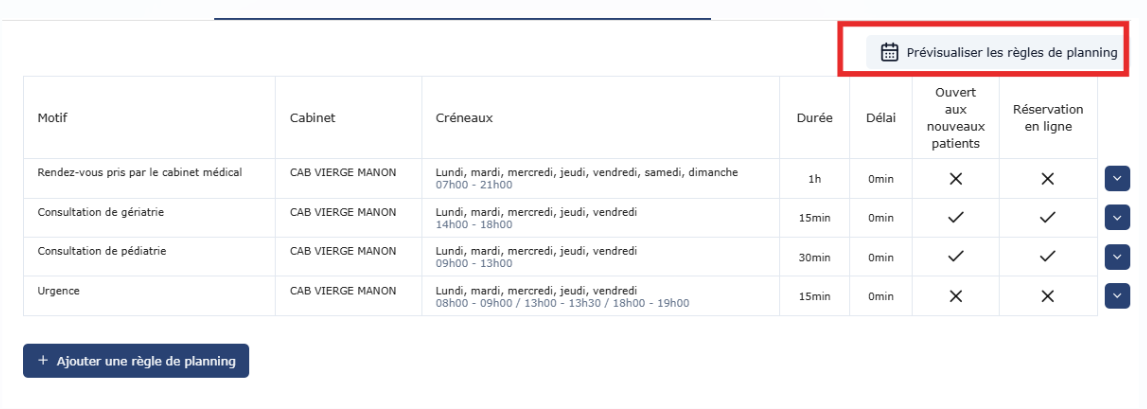Expand chevron menu for Urgence row
1147x409 pixels.
click(x=1117, y=296)
